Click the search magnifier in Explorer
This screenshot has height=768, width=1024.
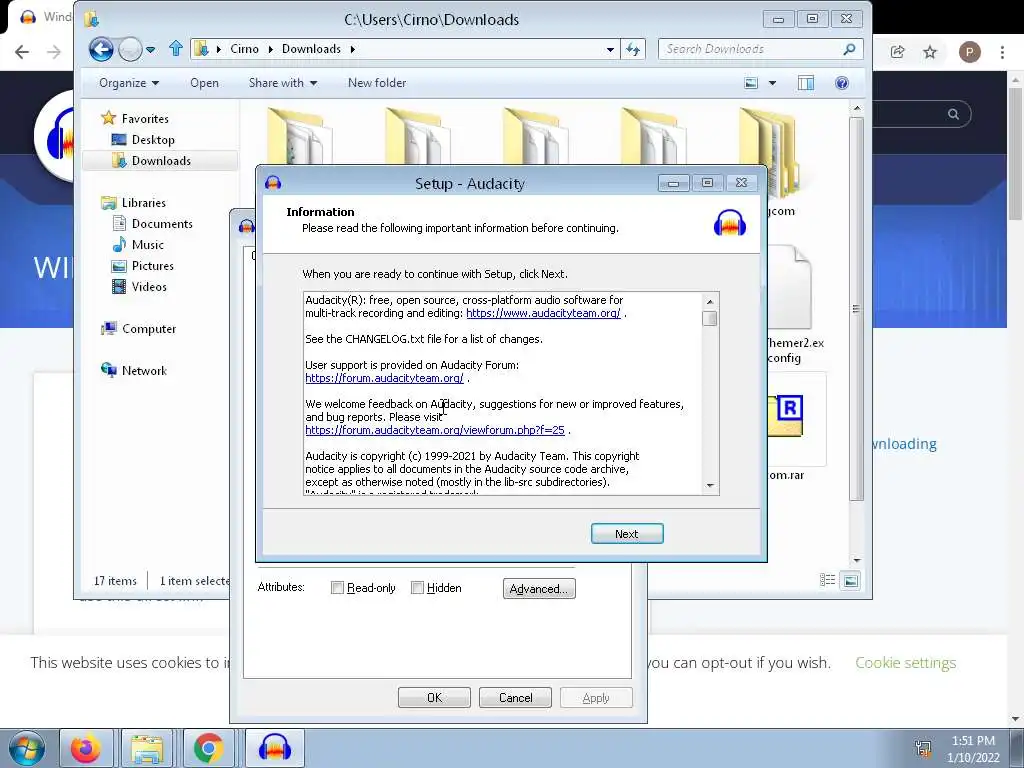[849, 49]
